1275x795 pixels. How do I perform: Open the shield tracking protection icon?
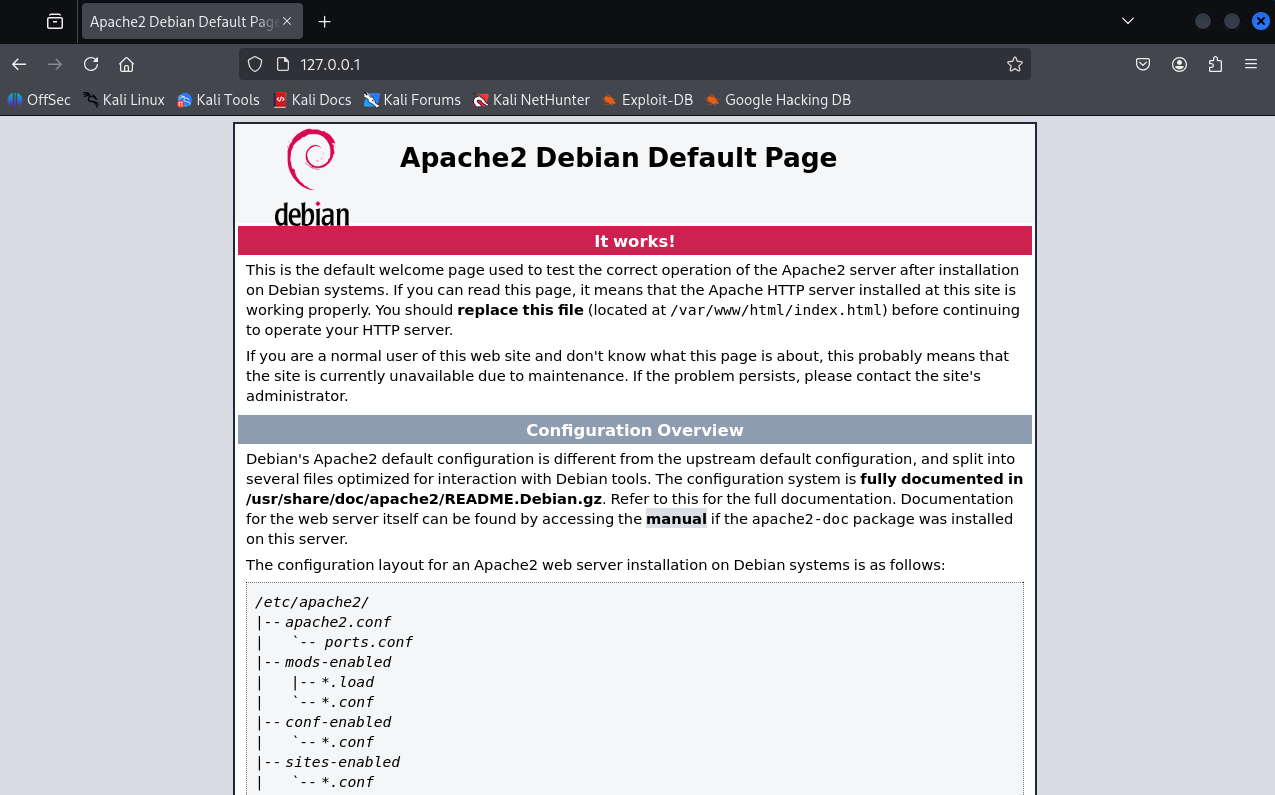click(x=255, y=64)
